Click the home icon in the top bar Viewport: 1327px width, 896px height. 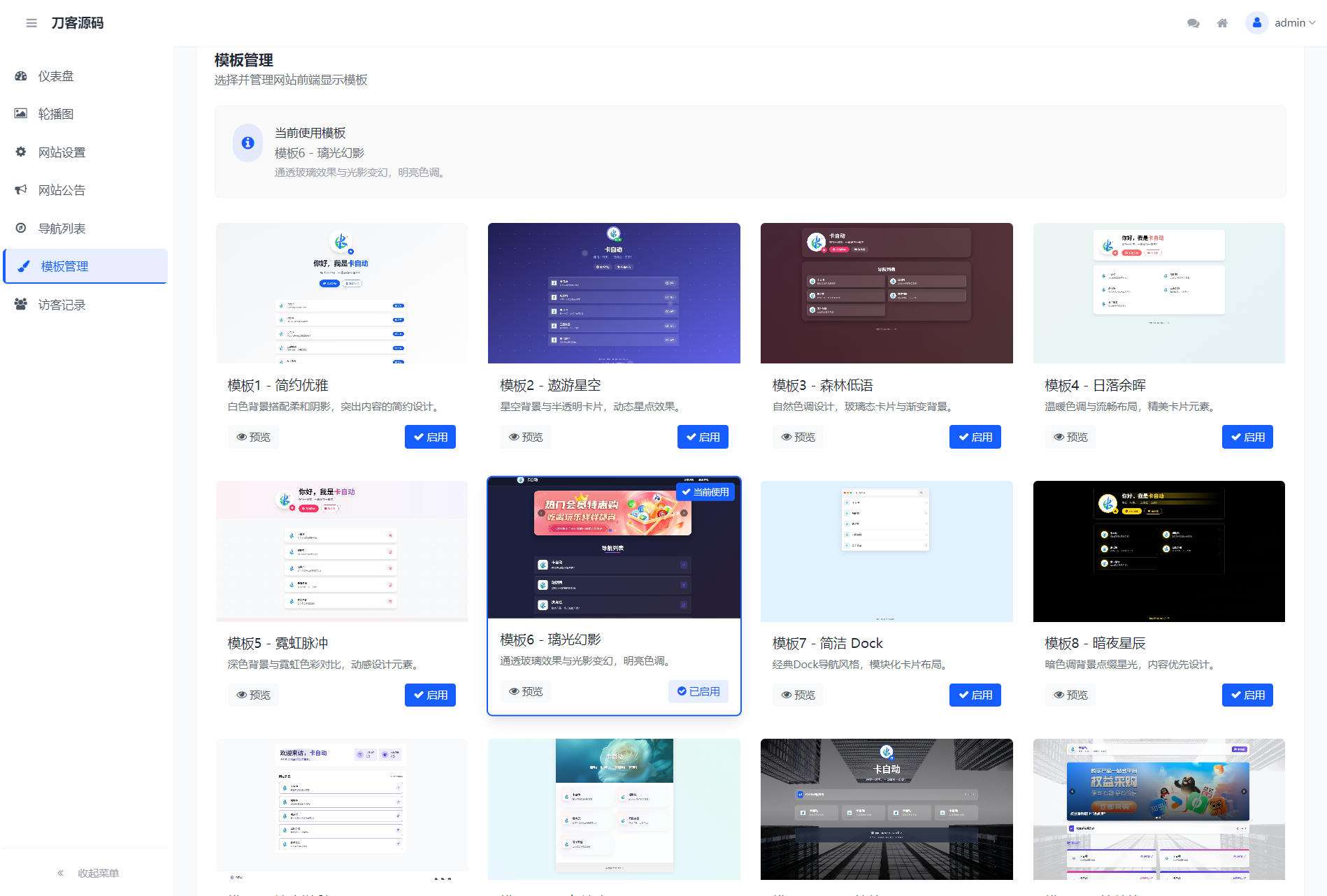[1222, 22]
